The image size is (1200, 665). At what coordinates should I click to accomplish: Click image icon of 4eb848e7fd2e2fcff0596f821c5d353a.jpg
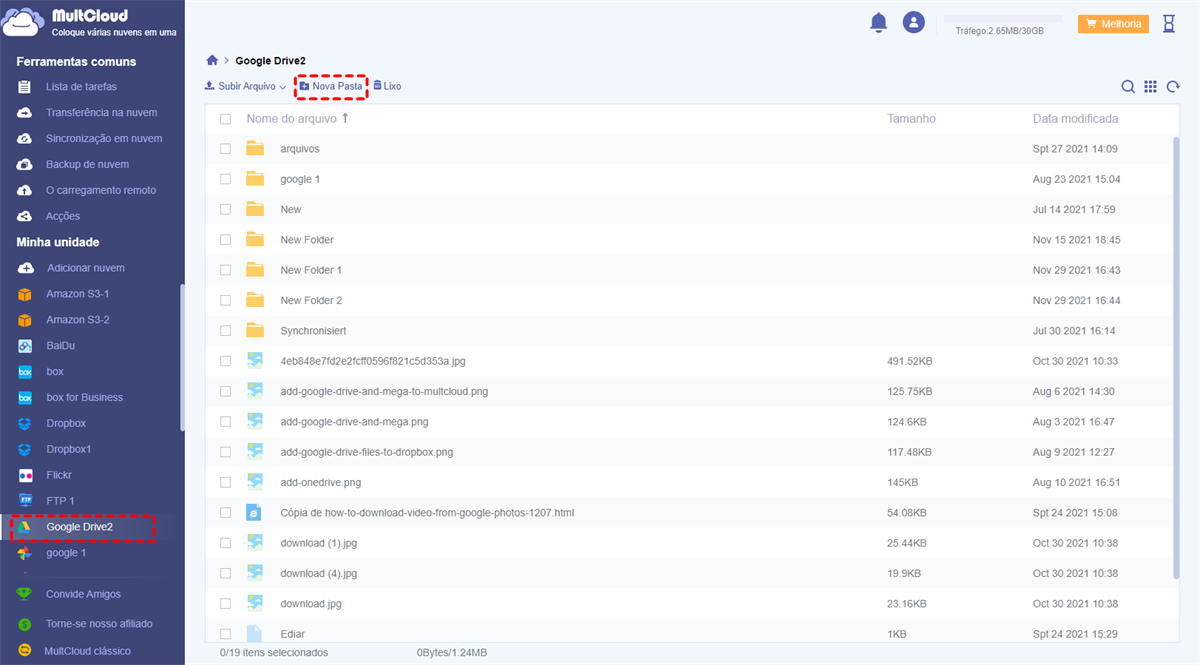255,360
